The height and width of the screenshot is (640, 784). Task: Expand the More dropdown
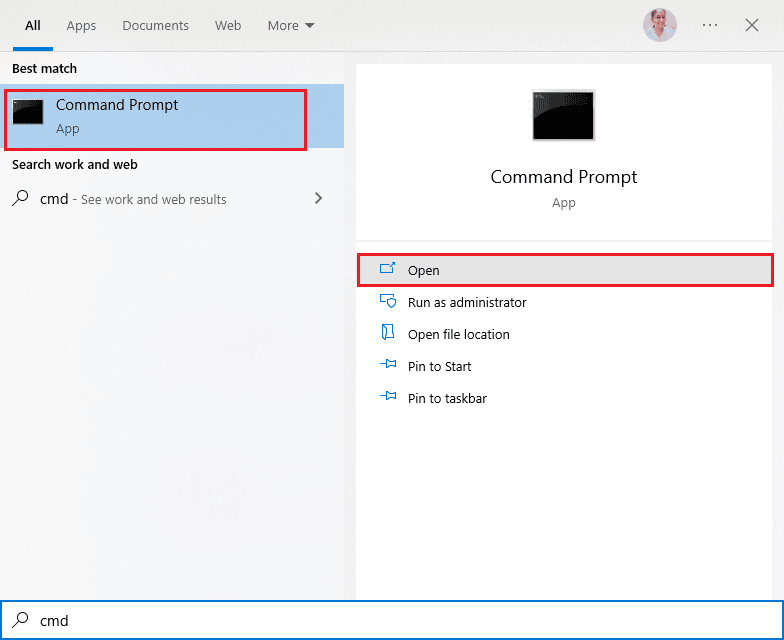(x=290, y=26)
